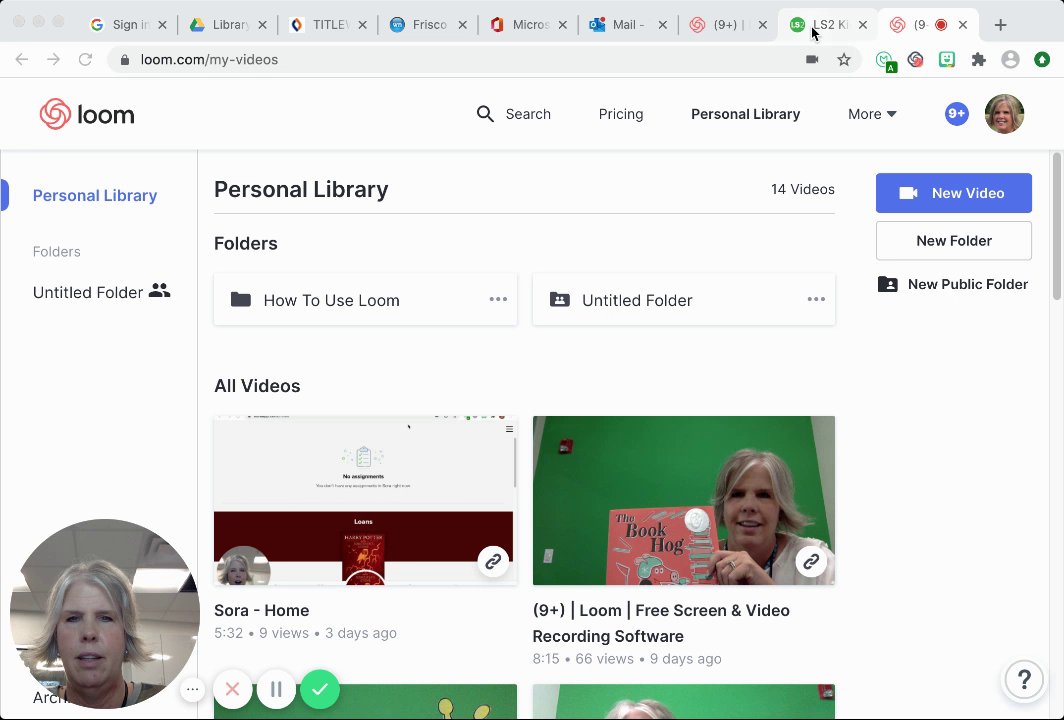The width and height of the screenshot is (1064, 720).
Task: Close the TITLE tab
Action: click(x=362, y=25)
